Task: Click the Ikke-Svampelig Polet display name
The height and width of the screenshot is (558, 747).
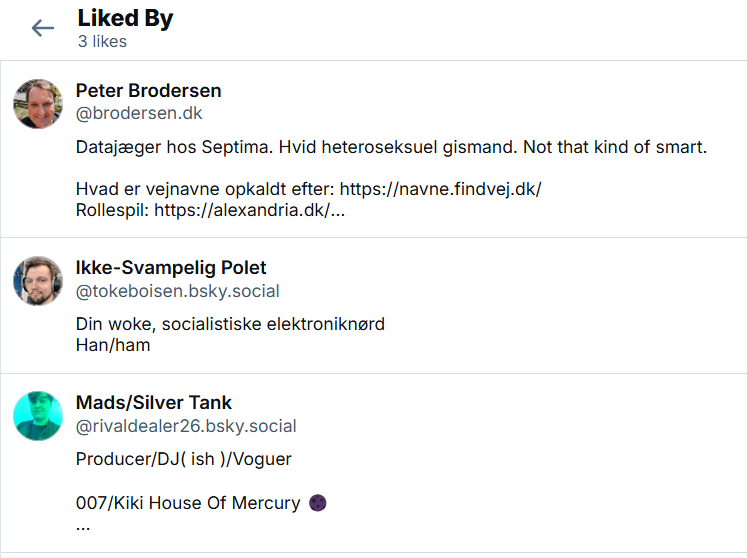Action: coord(171,268)
